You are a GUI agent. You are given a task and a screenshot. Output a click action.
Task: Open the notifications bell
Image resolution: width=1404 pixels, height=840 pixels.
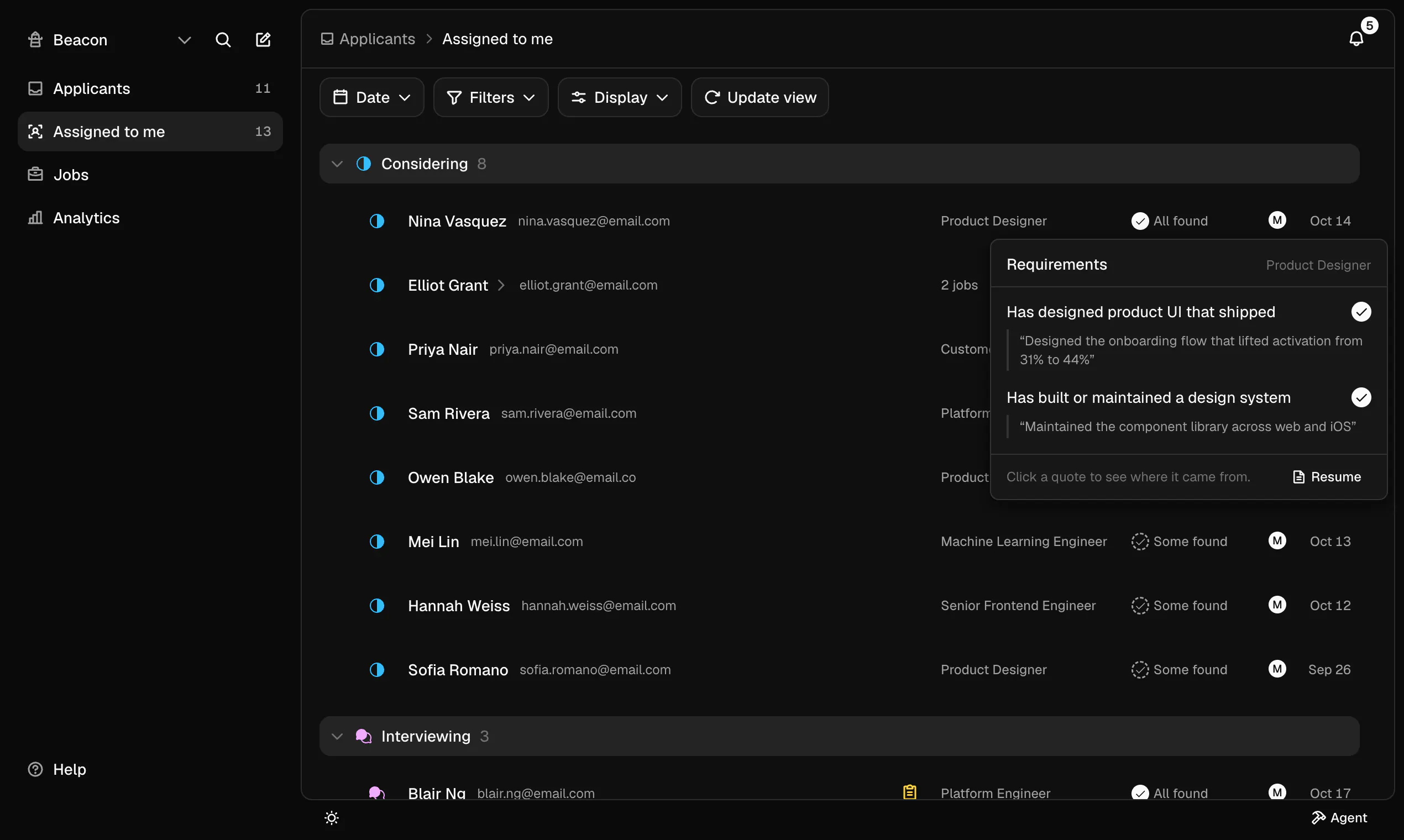pyautogui.click(x=1356, y=39)
